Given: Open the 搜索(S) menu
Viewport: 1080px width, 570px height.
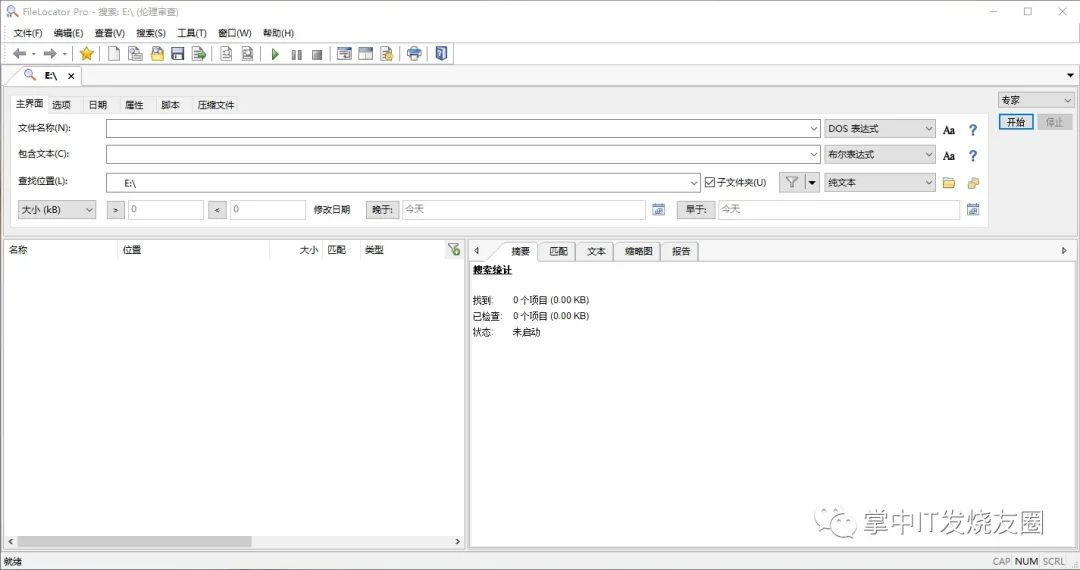Looking at the screenshot, I should coord(151,33).
